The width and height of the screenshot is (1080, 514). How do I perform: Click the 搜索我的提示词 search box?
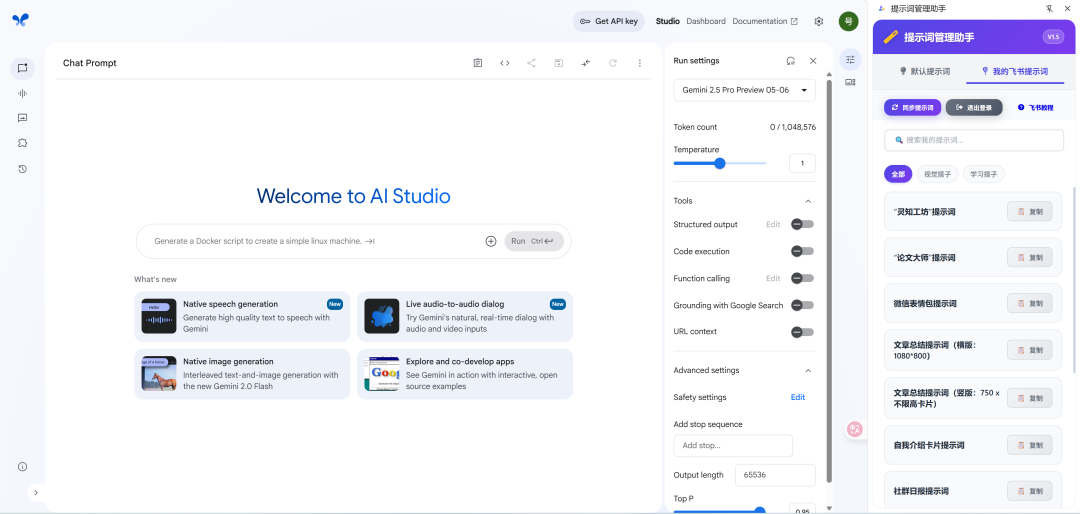pos(974,140)
